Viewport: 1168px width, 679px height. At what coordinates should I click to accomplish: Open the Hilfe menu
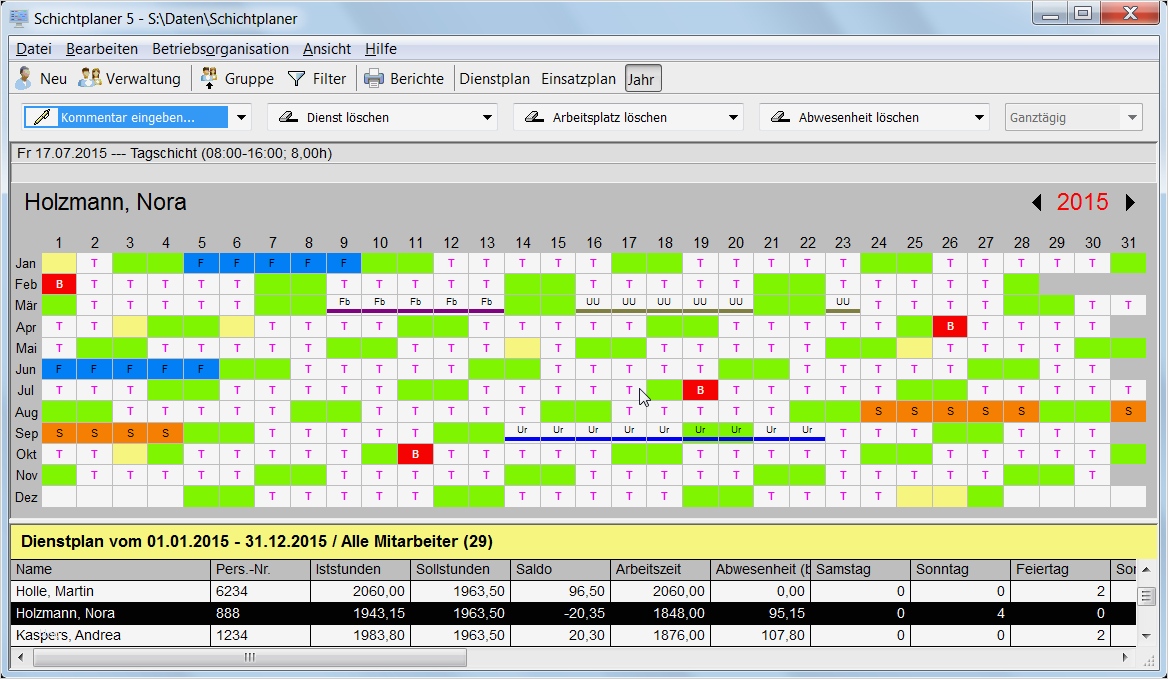[381, 49]
